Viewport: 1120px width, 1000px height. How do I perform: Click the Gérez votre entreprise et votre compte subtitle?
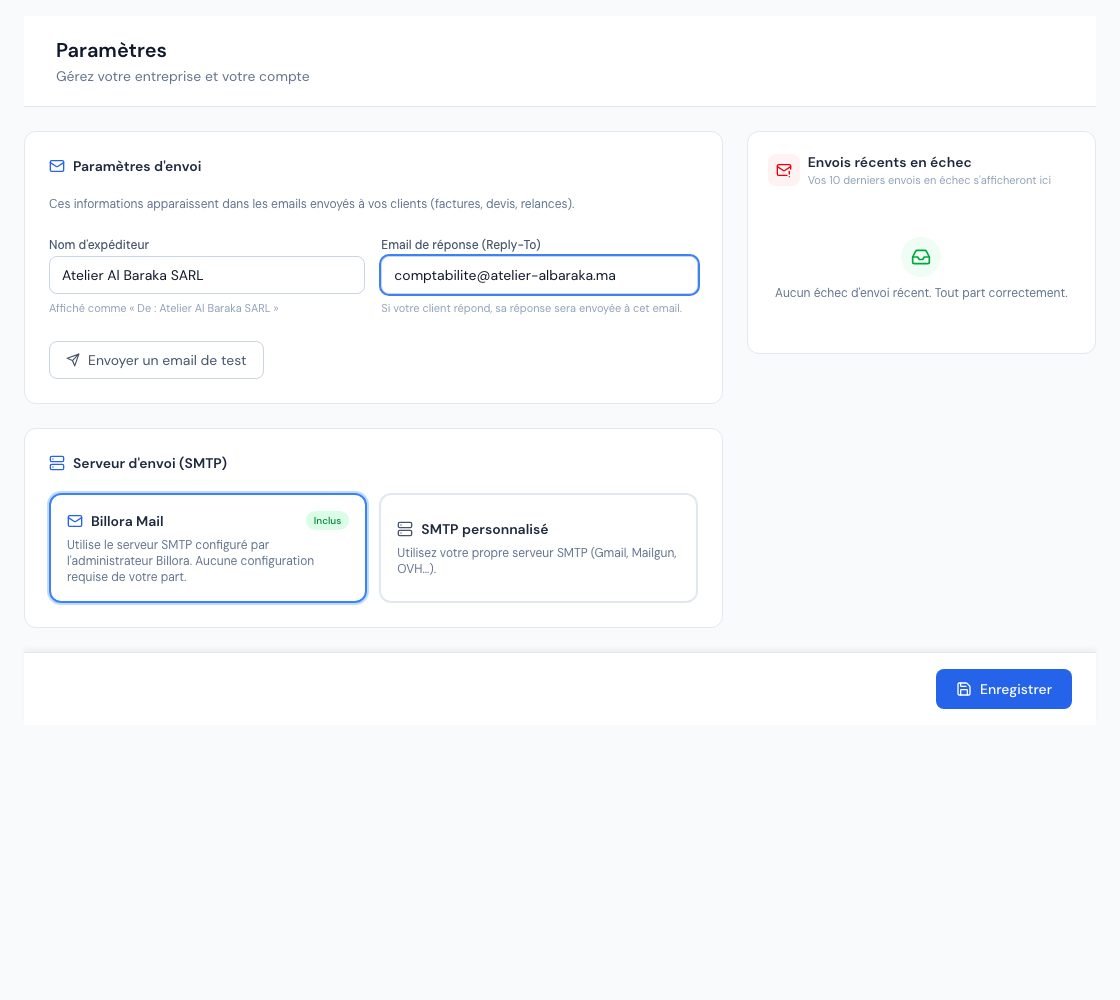pos(183,76)
